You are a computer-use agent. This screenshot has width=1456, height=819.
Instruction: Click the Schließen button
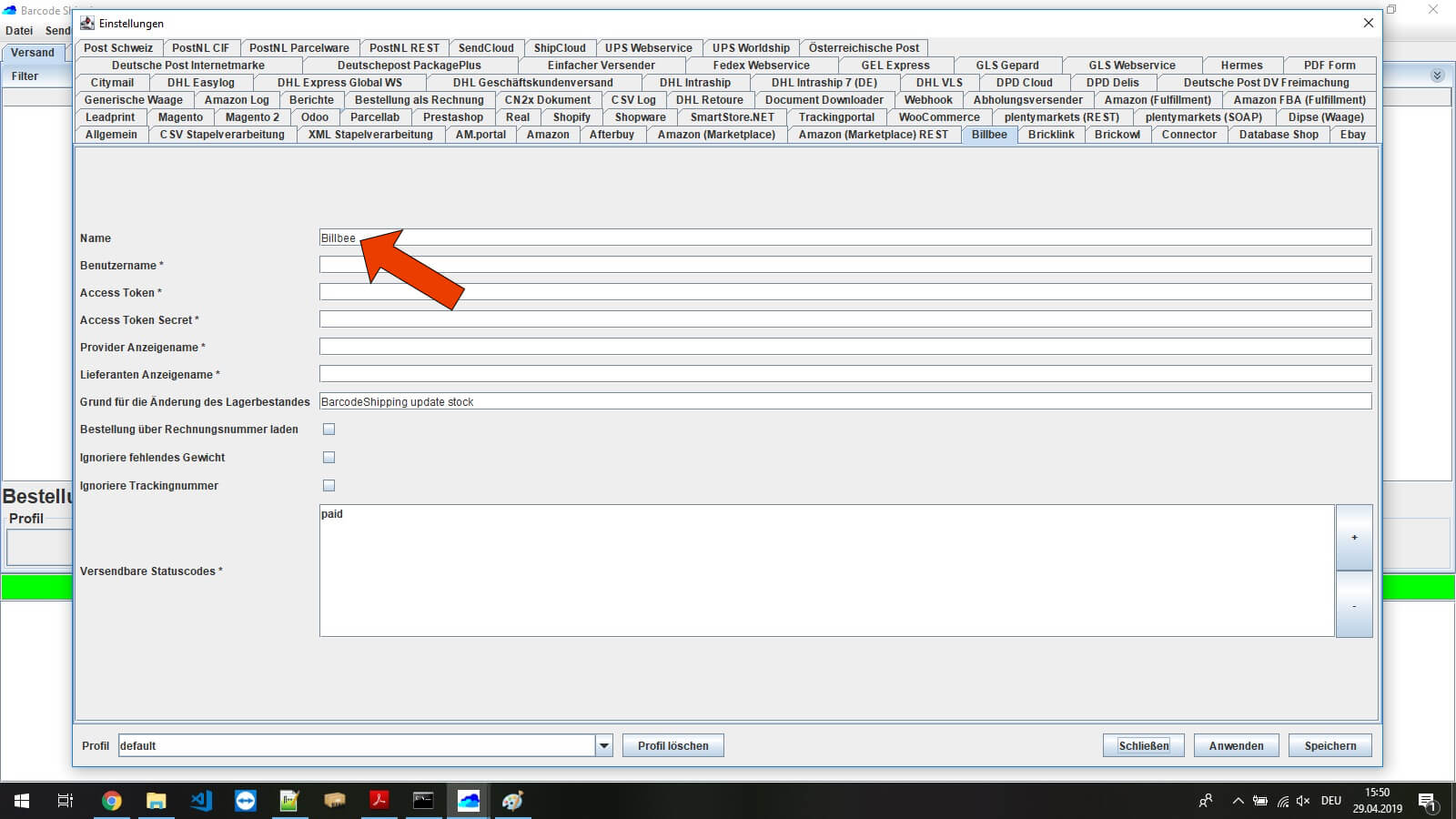(1144, 745)
